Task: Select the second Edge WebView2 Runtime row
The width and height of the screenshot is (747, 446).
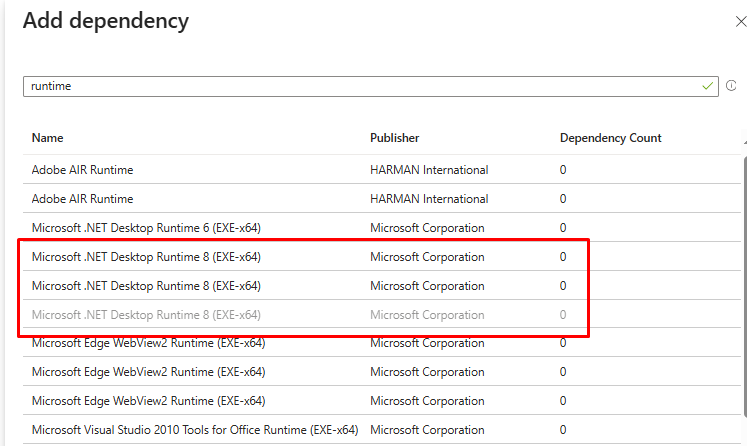Action: click(x=148, y=373)
